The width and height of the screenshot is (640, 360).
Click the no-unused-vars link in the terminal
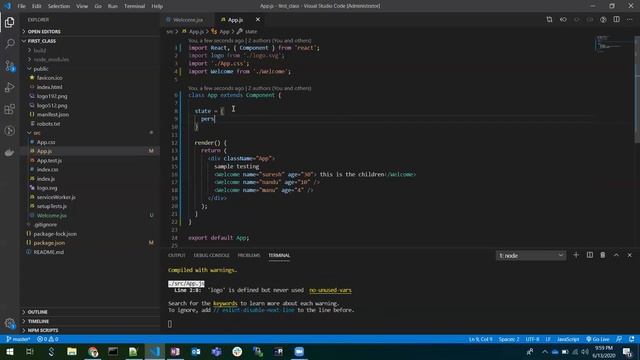coord(330,290)
